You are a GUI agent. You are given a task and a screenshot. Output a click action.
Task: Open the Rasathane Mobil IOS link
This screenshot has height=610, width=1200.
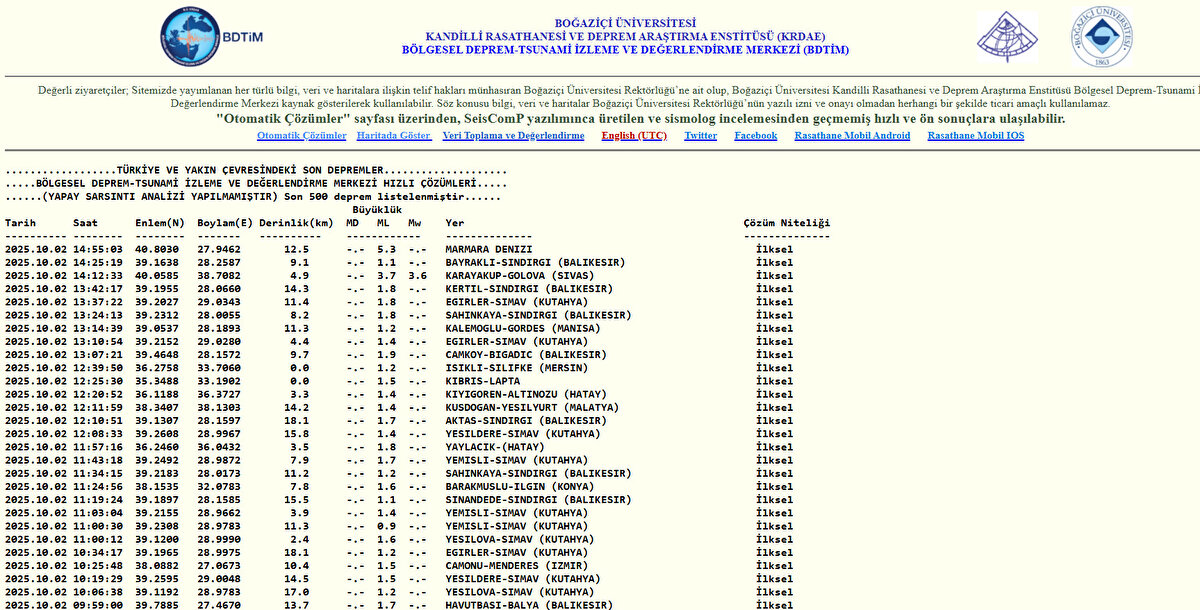[975, 136]
